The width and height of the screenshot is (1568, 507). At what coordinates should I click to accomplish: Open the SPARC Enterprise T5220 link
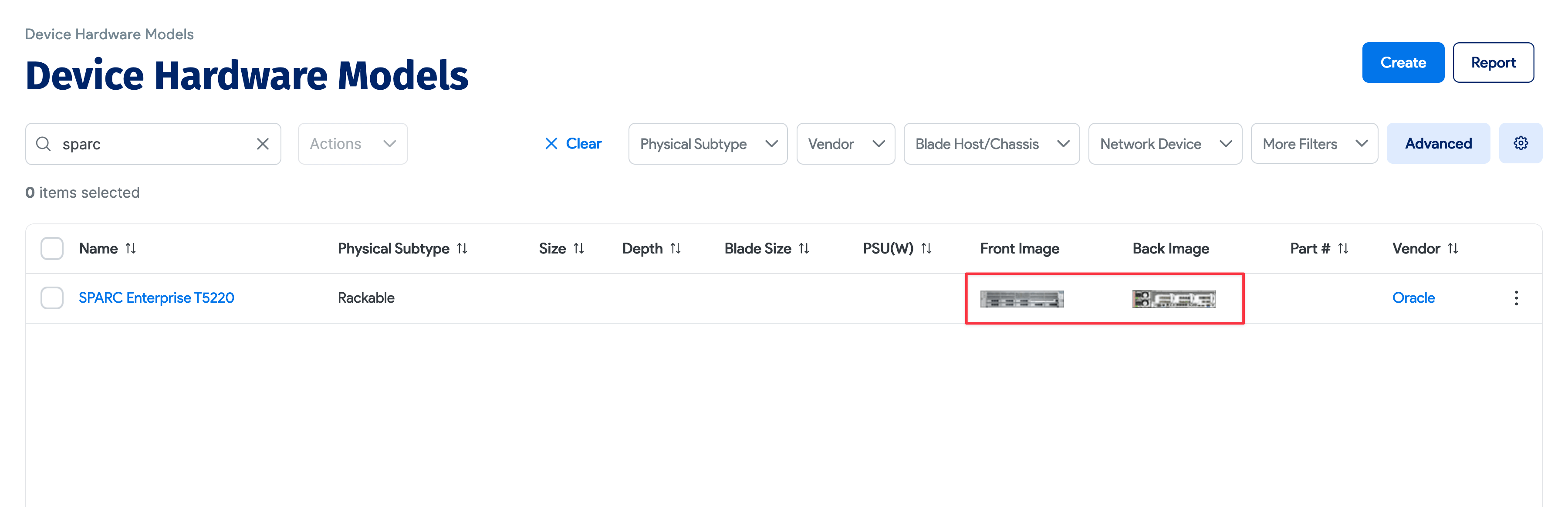point(156,297)
